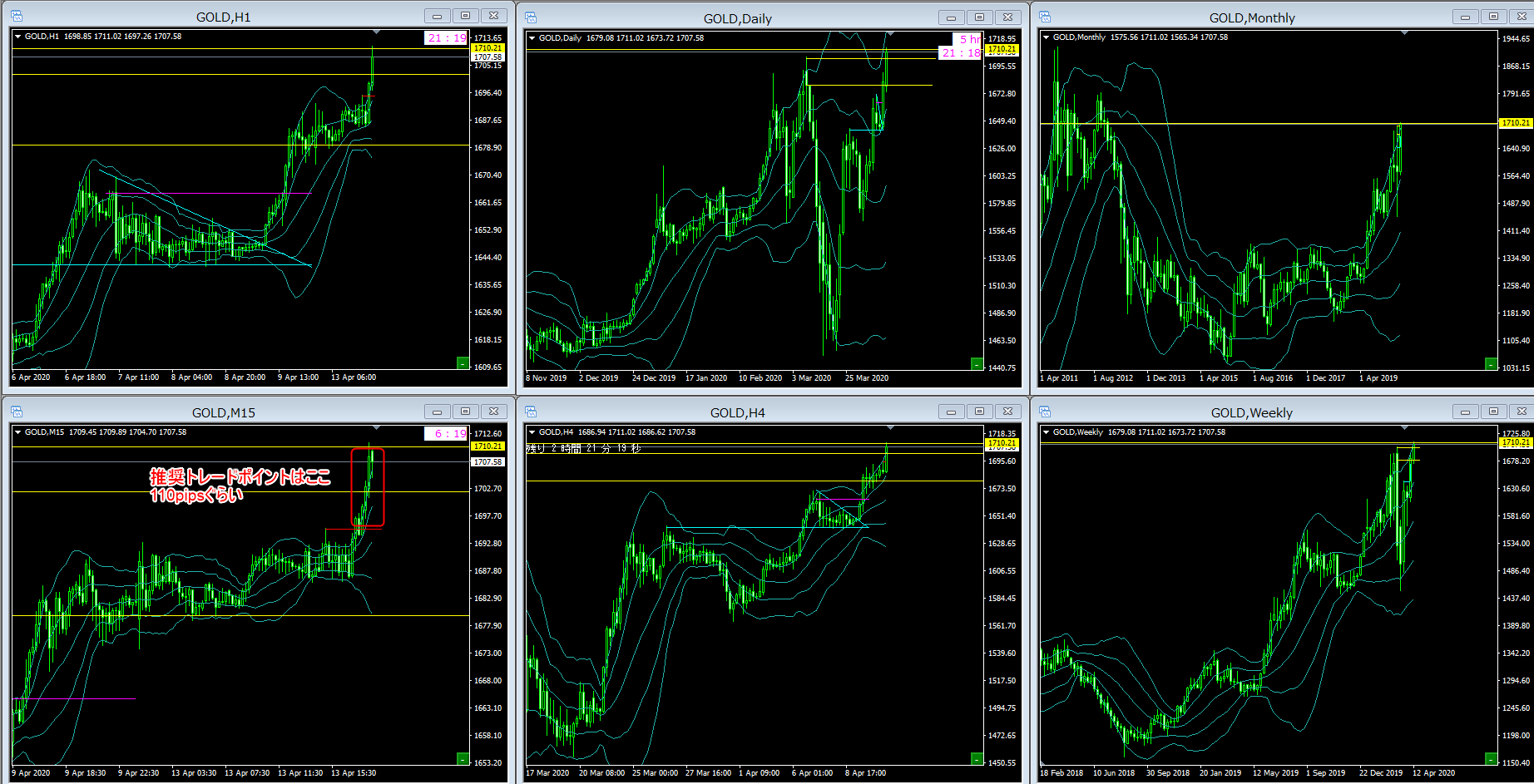The image size is (1534, 784).
Task: Activate the GOLD,H4 window title bar
Action: pyautogui.click(x=737, y=412)
